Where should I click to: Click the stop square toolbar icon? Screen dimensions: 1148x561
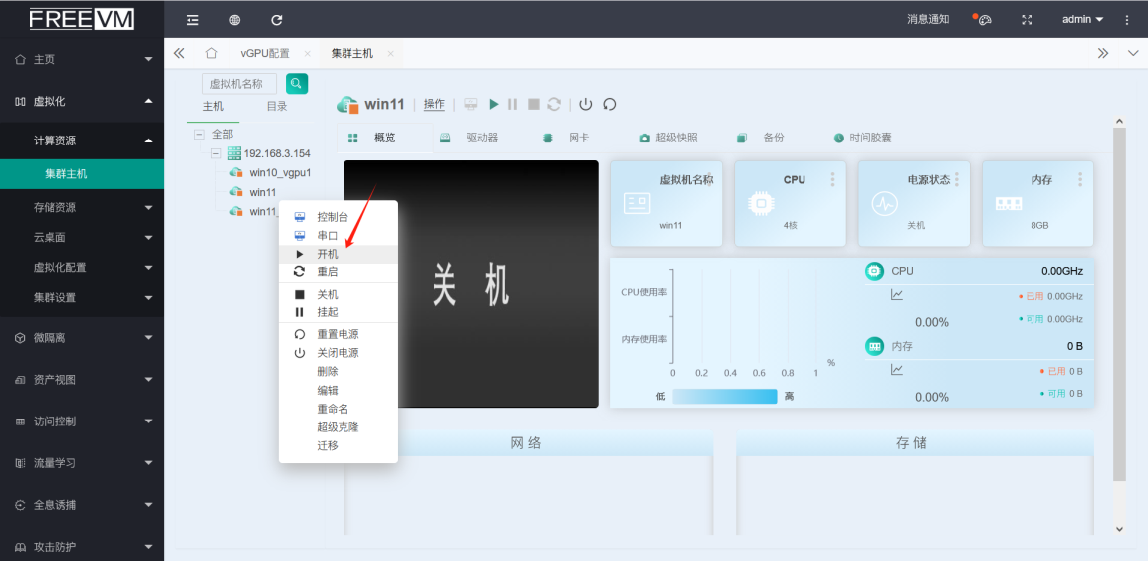pos(534,104)
